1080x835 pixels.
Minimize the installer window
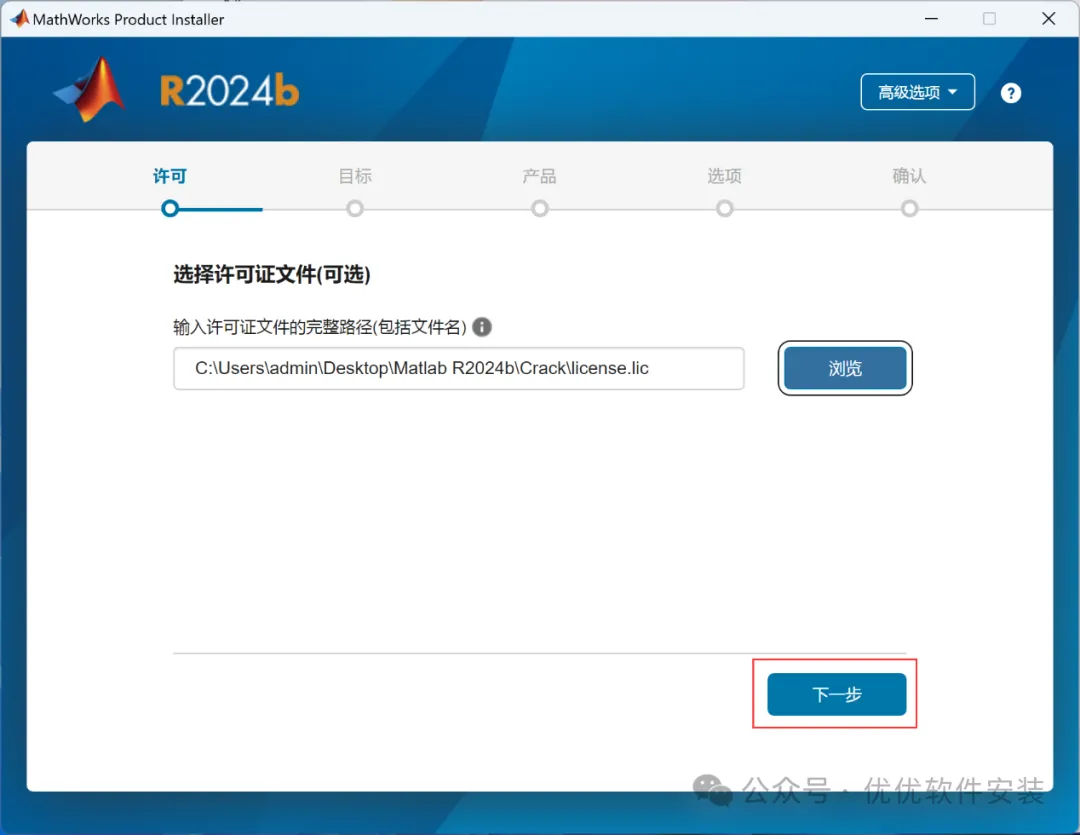[931, 19]
